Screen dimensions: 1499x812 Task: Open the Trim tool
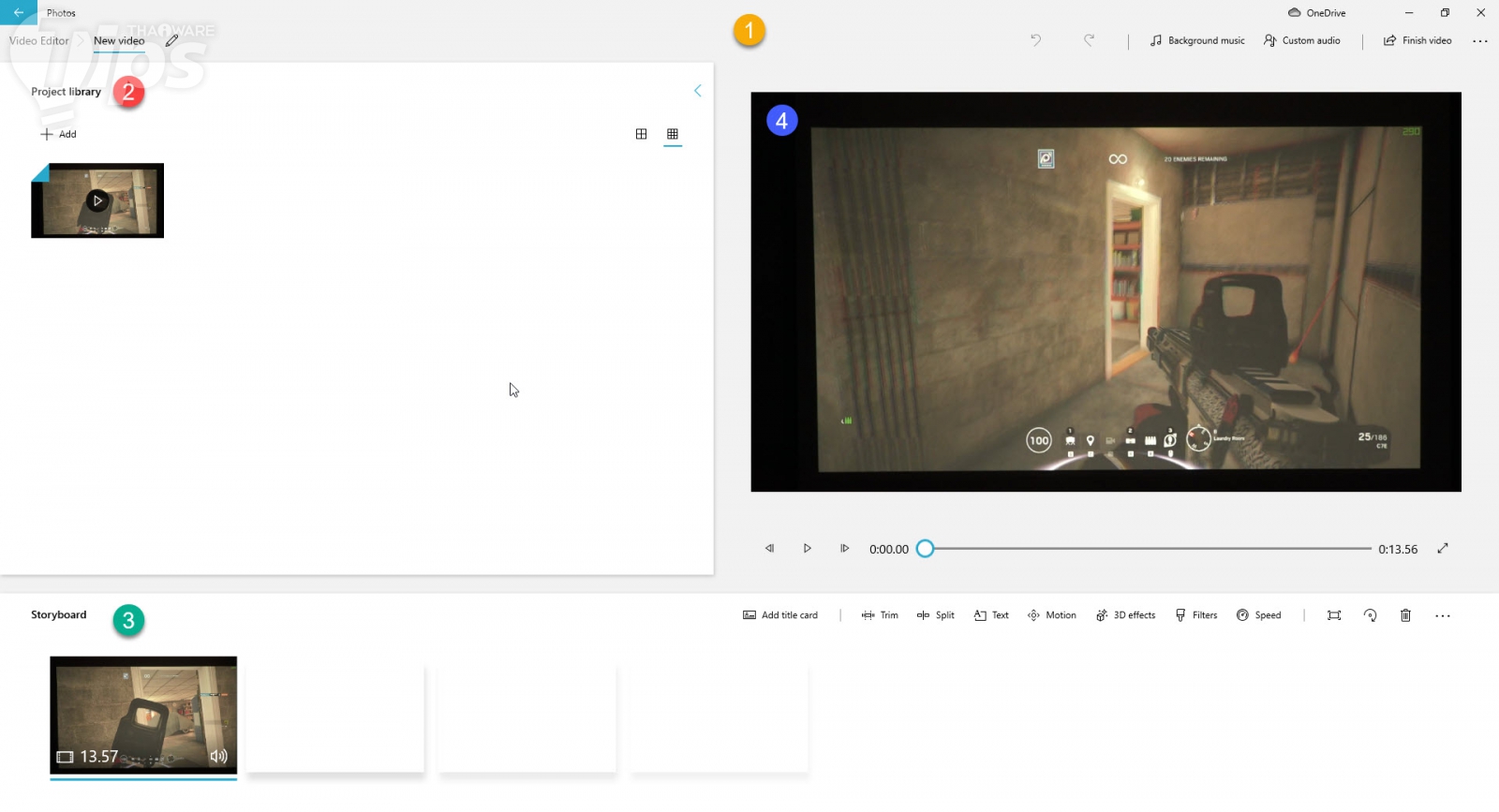pyautogui.click(x=880, y=615)
